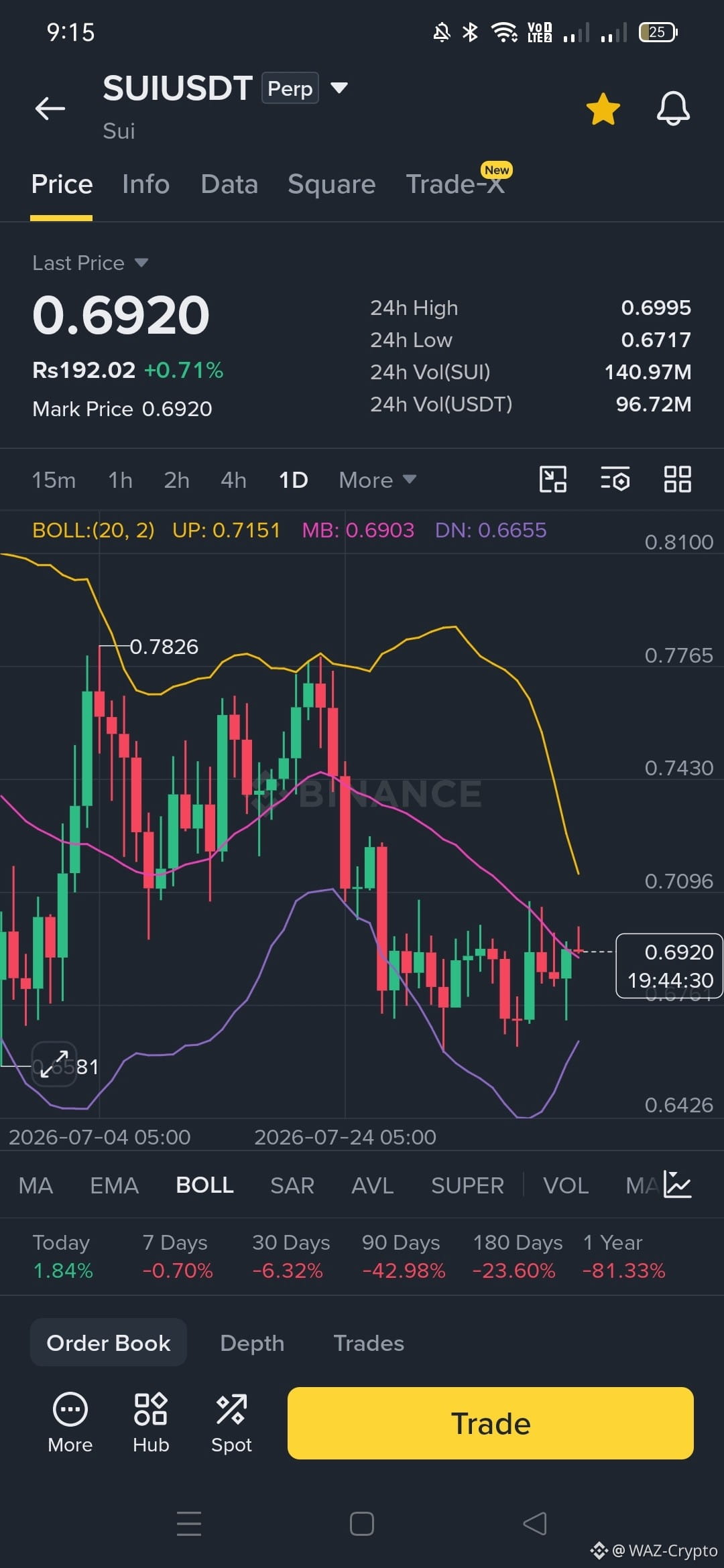Tap the Wi-Fi status icon
This screenshot has height=1568, width=724.
click(x=504, y=31)
